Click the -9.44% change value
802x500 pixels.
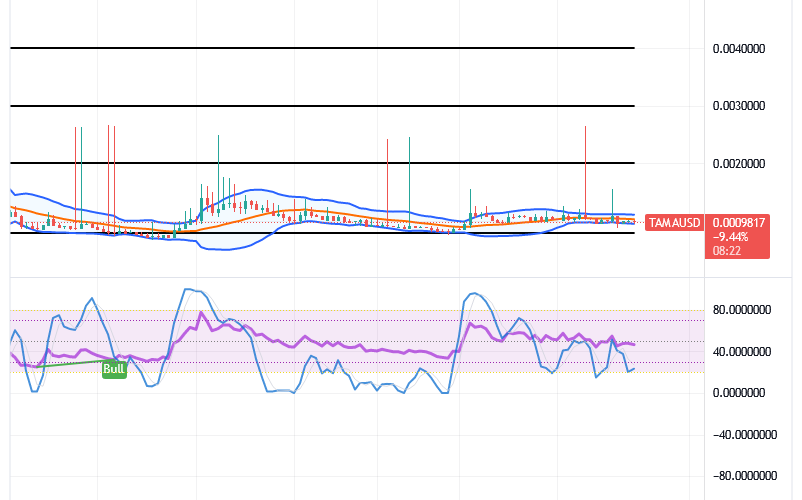pyautogui.click(x=730, y=237)
